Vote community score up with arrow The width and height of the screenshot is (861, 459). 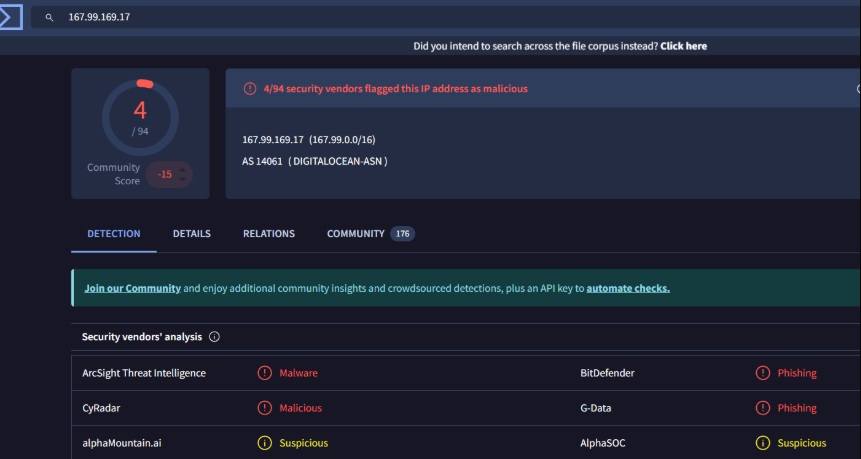pyautogui.click(x=182, y=170)
